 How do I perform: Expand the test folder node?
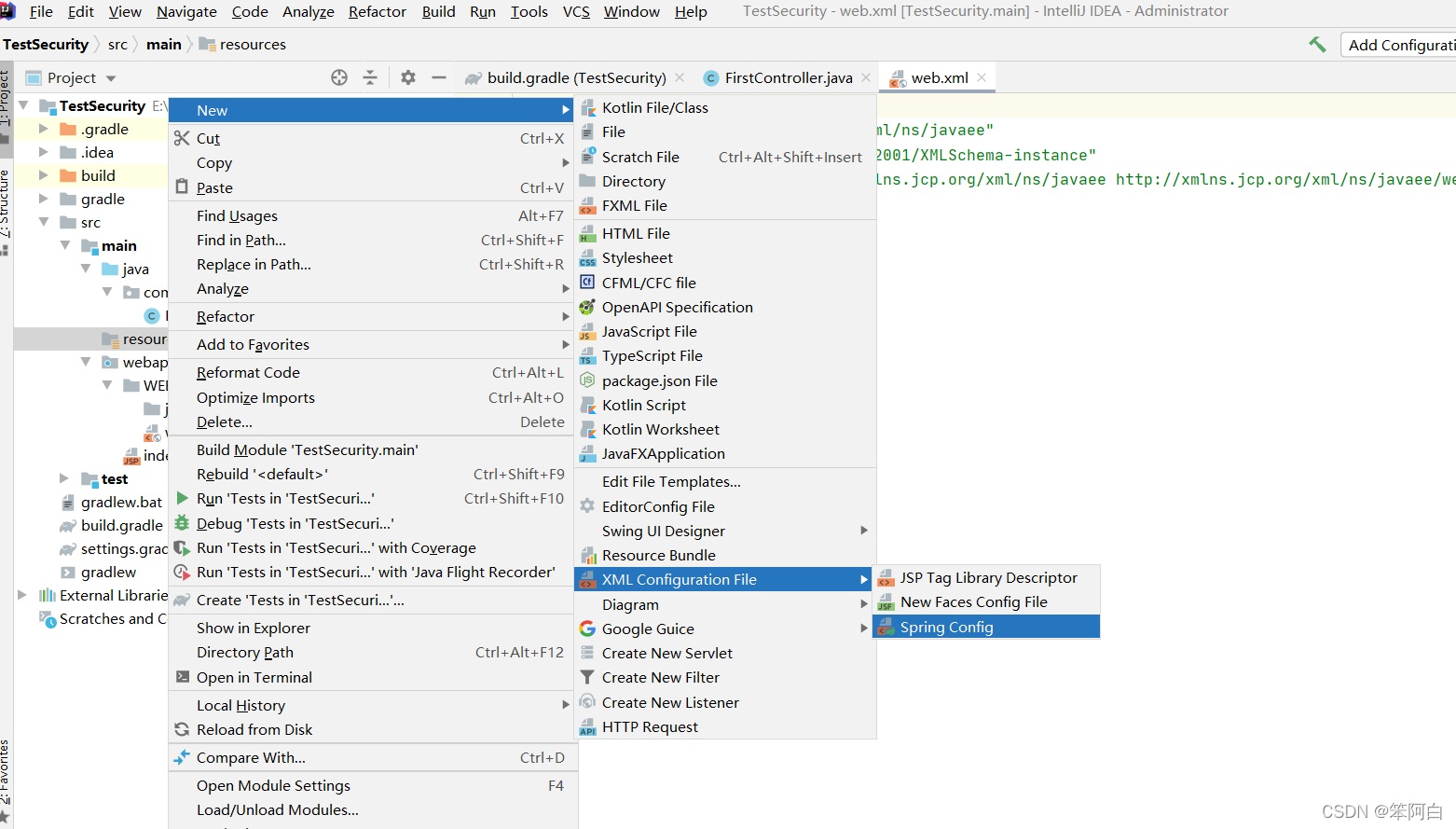tap(64, 478)
